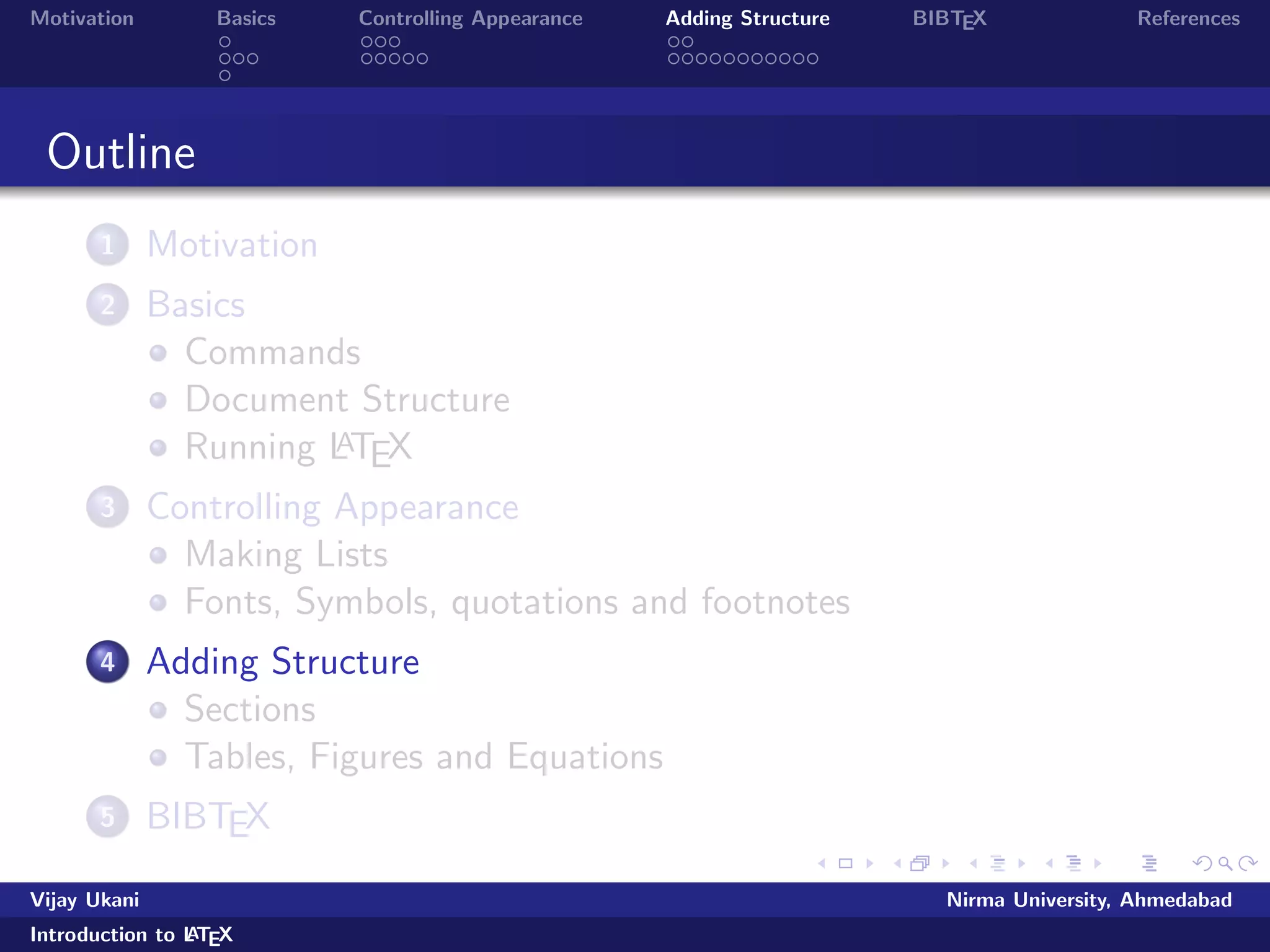Click first circle in Basics three-circle row
Viewport: 1270px width, 952px height.
tap(225, 59)
